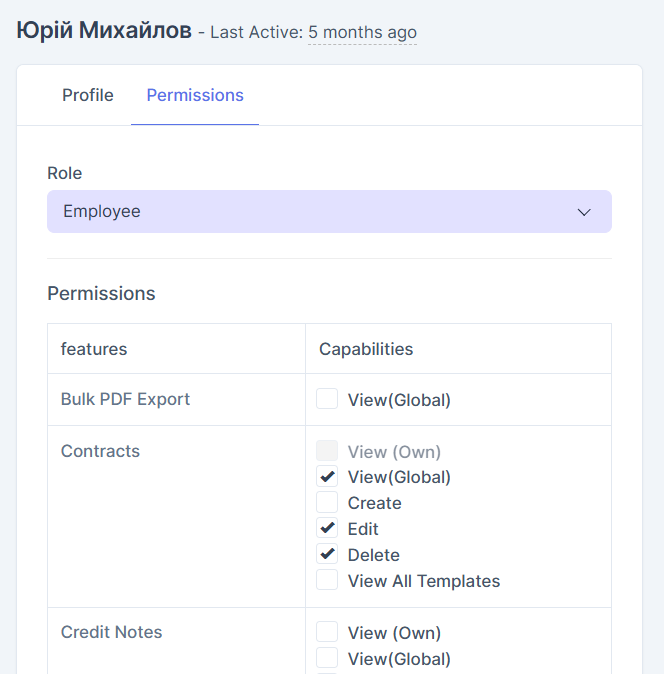Check Credit Notes View (Own) checkbox
This screenshot has width=664, height=674.
click(x=327, y=633)
